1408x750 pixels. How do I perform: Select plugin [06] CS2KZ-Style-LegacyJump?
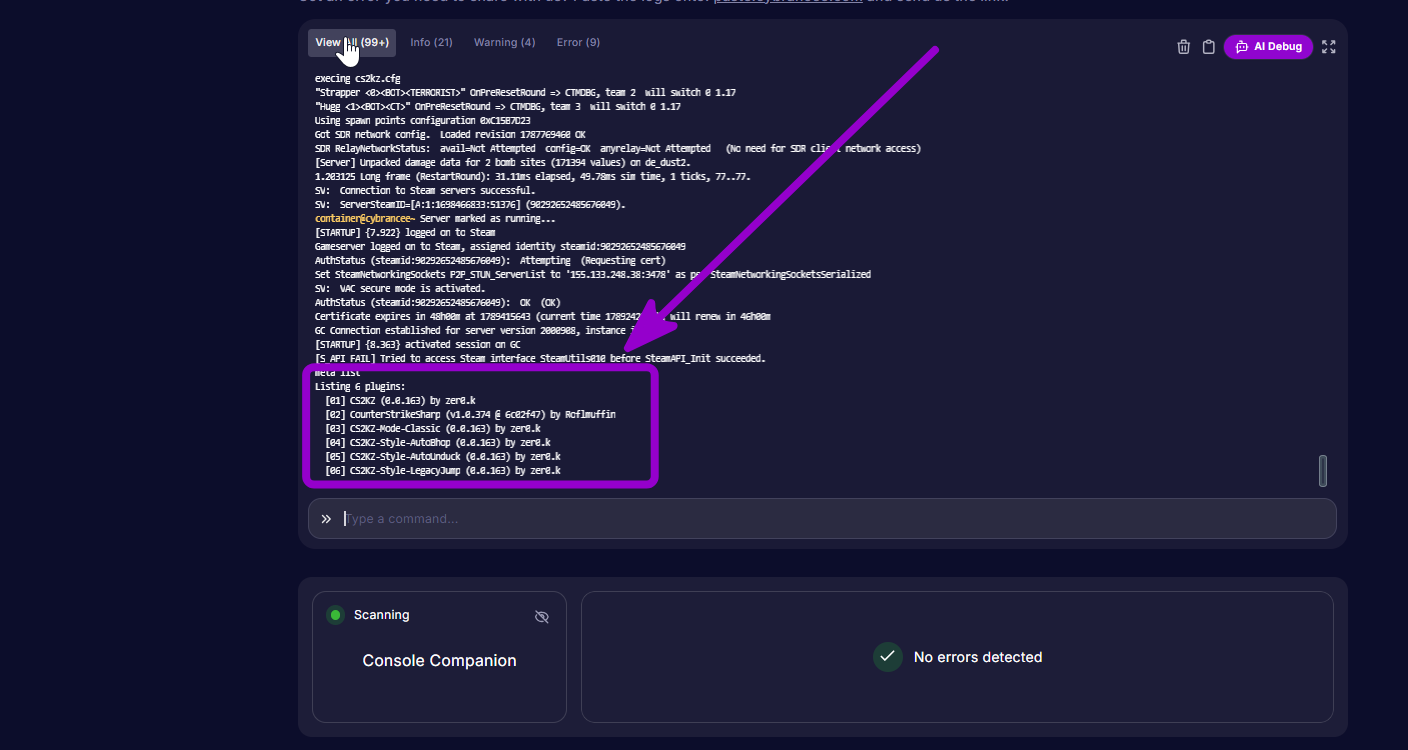442,470
